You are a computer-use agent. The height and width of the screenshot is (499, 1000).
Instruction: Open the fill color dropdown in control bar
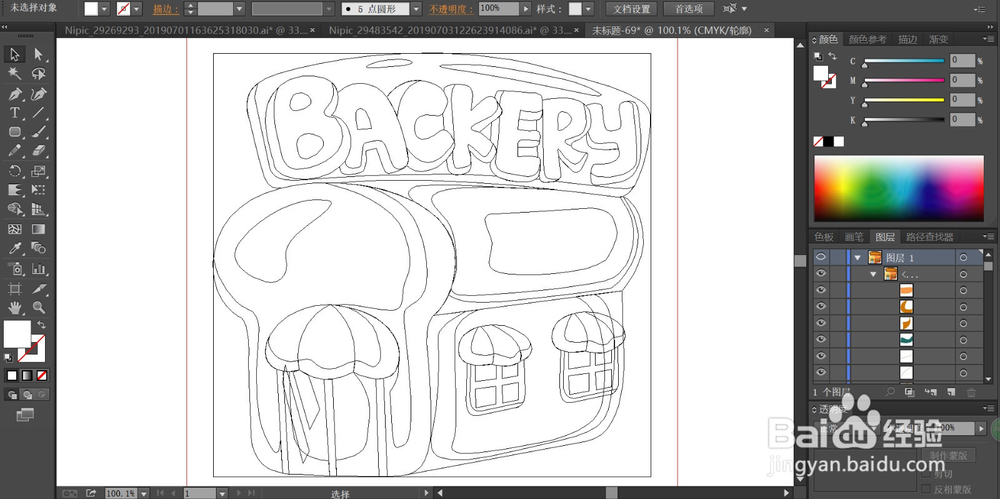click(104, 9)
